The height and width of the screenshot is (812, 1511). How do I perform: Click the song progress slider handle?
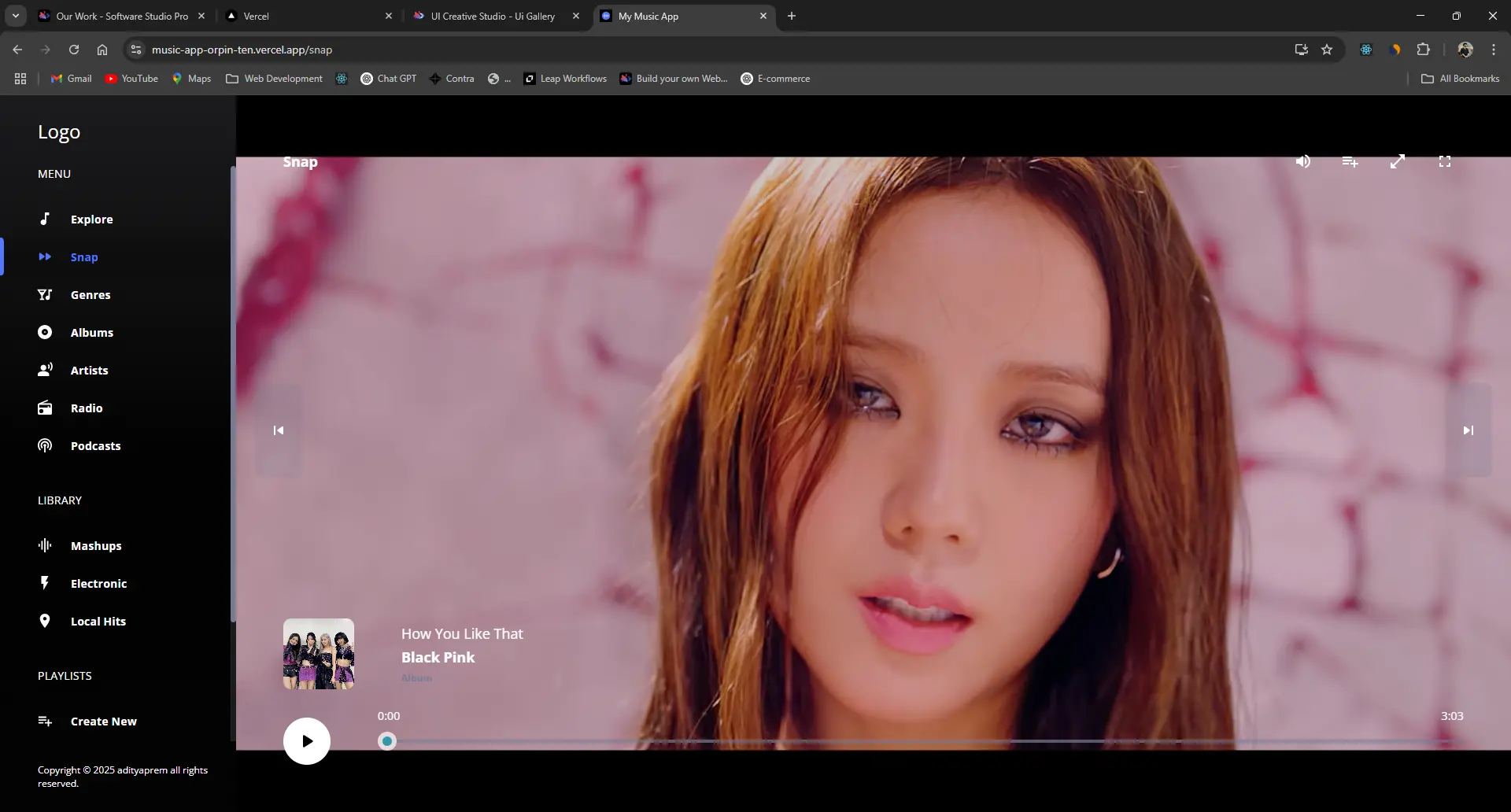coord(387,741)
